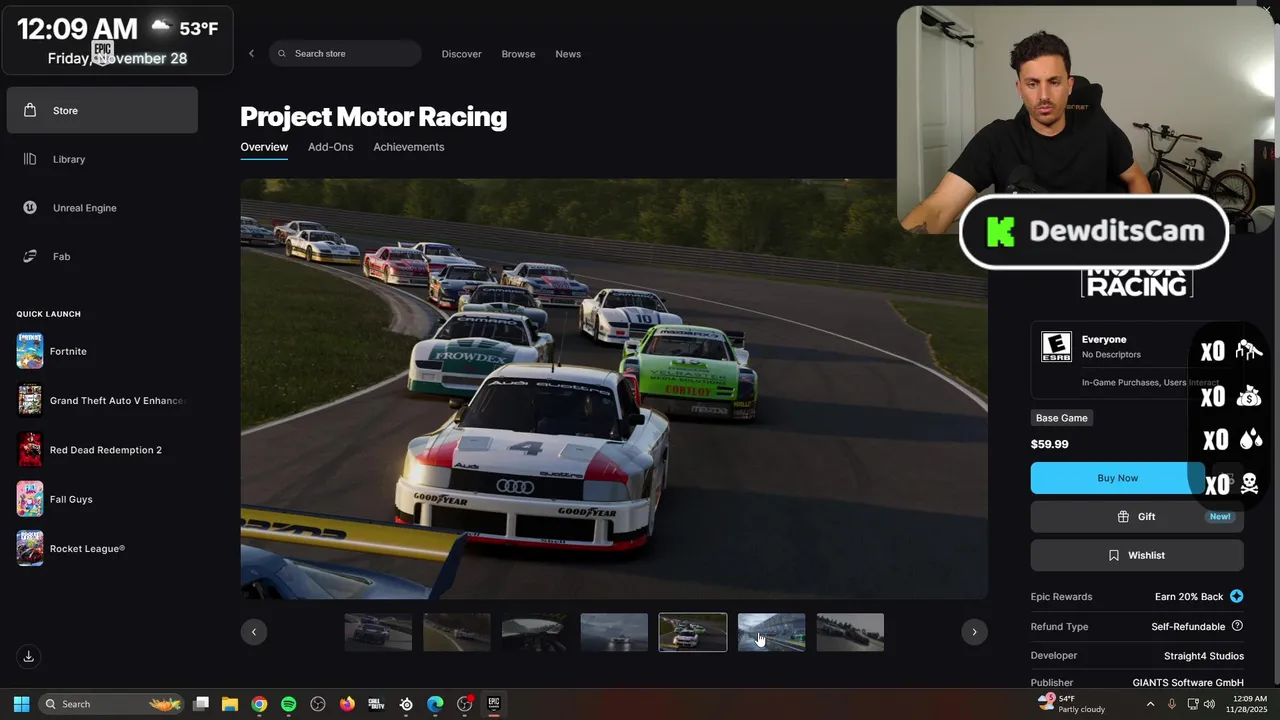Click the Self-Refundable help icon

pos(1237,626)
